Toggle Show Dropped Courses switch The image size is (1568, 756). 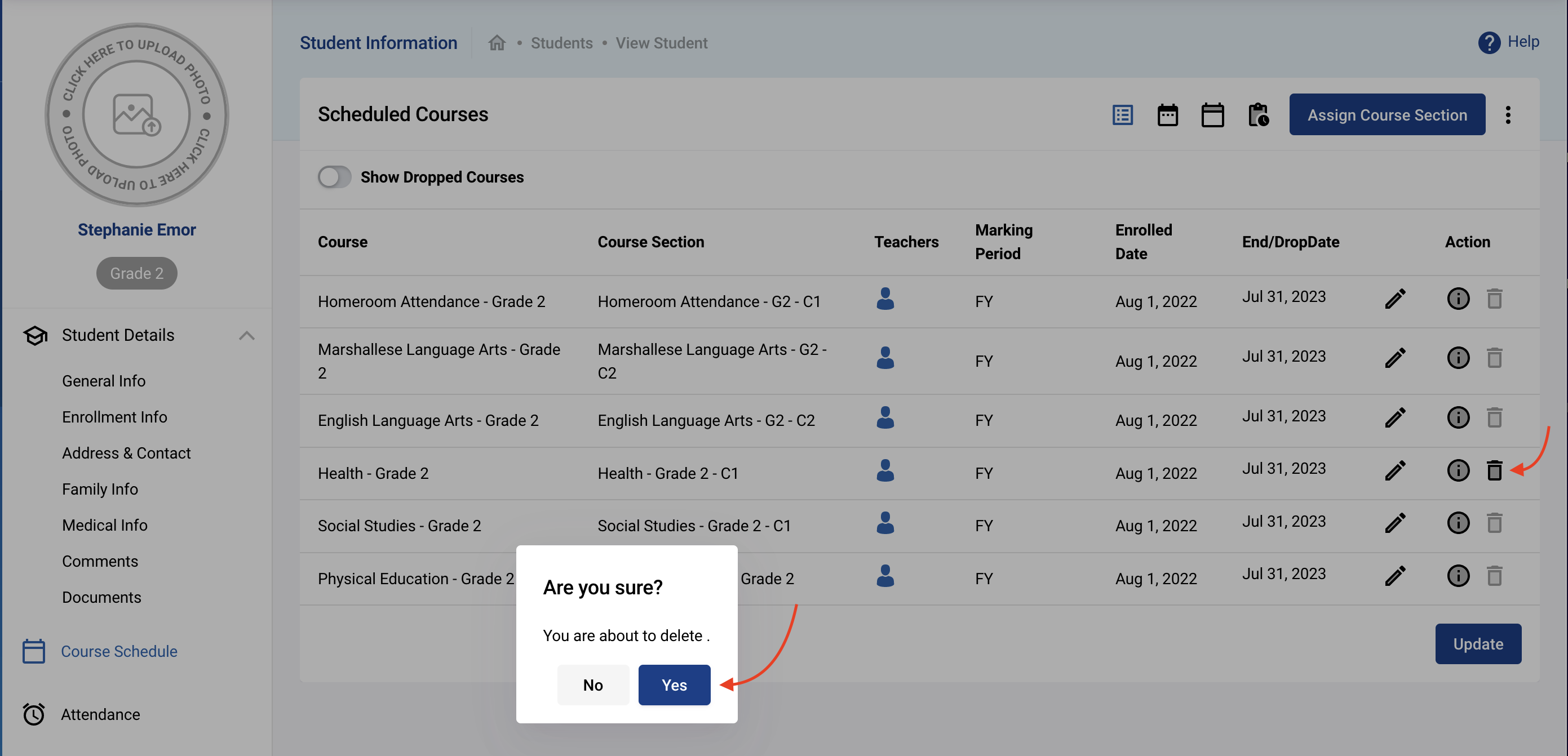coord(334,177)
